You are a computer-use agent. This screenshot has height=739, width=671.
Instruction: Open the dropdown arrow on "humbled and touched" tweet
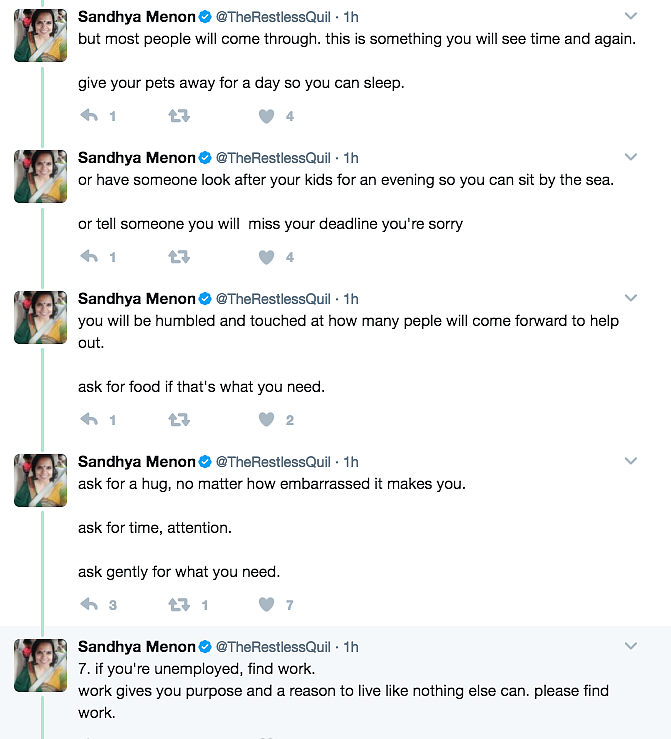point(631,299)
